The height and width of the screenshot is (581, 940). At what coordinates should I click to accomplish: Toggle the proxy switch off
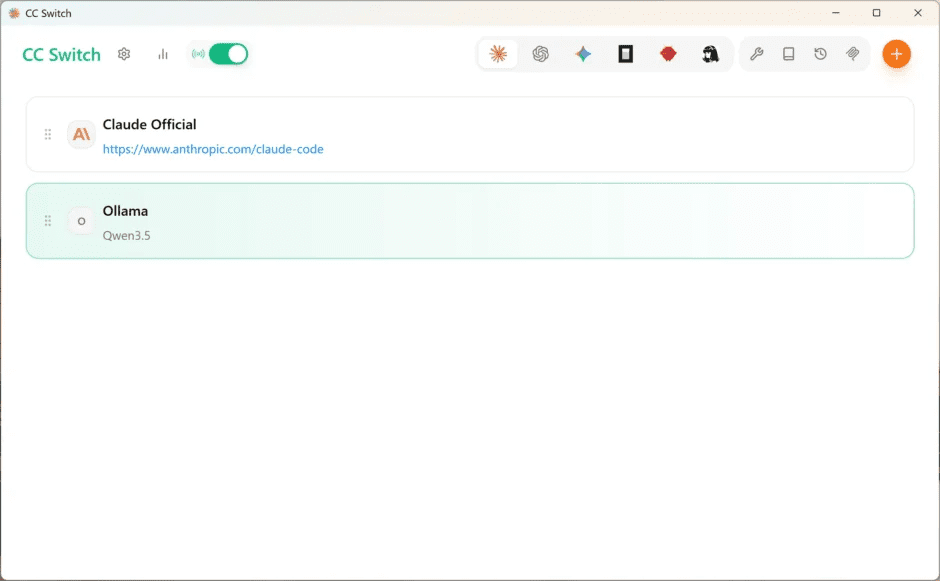(228, 54)
